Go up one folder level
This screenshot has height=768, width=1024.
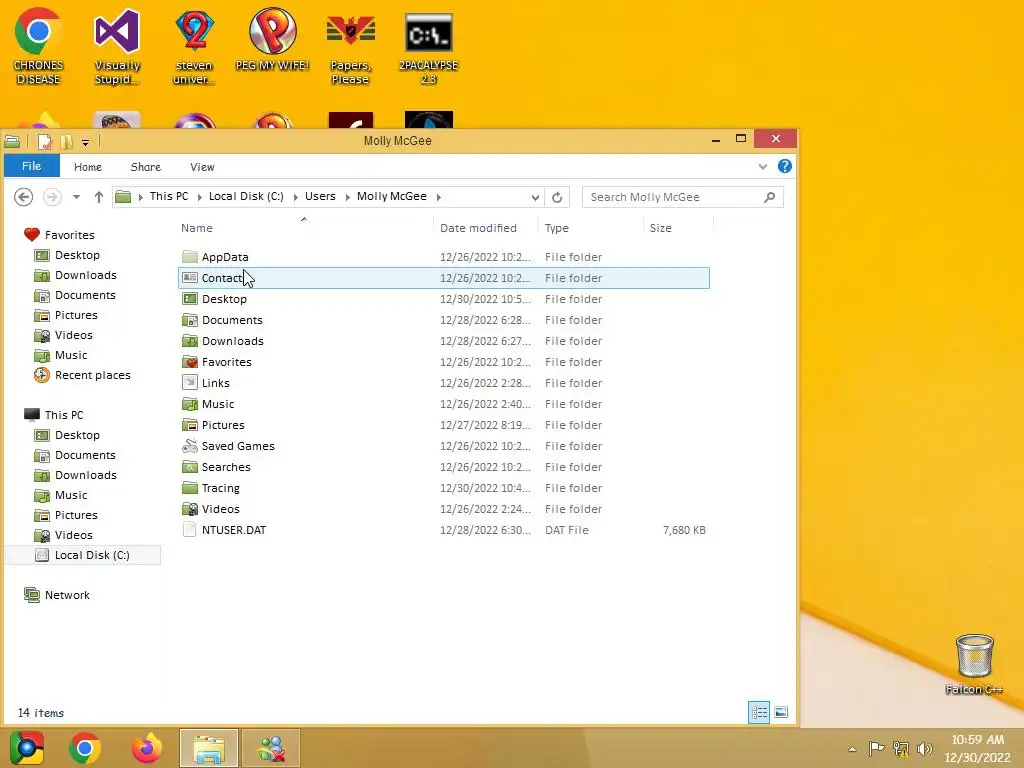(x=99, y=197)
